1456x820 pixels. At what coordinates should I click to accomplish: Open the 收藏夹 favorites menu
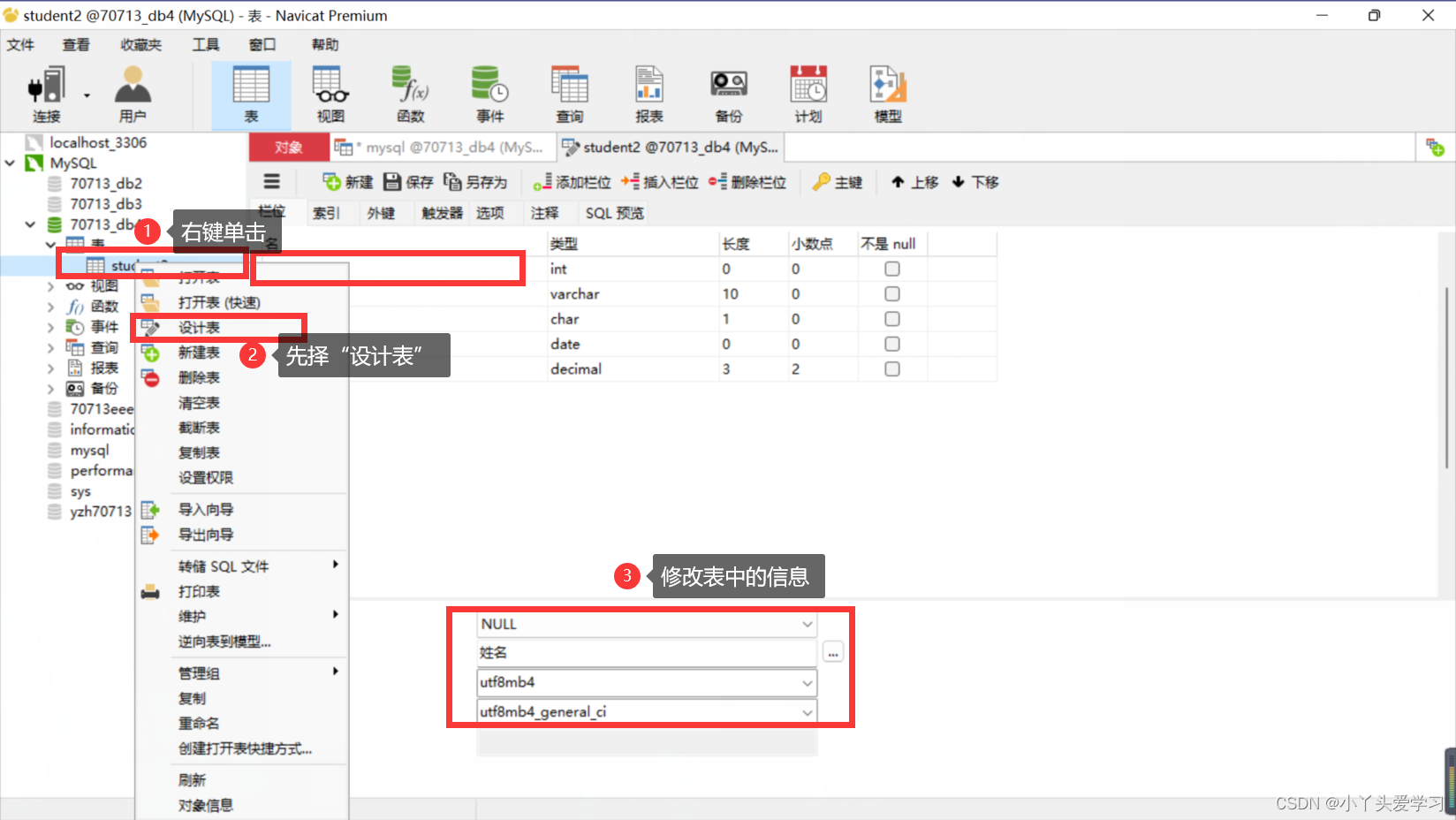point(141,44)
